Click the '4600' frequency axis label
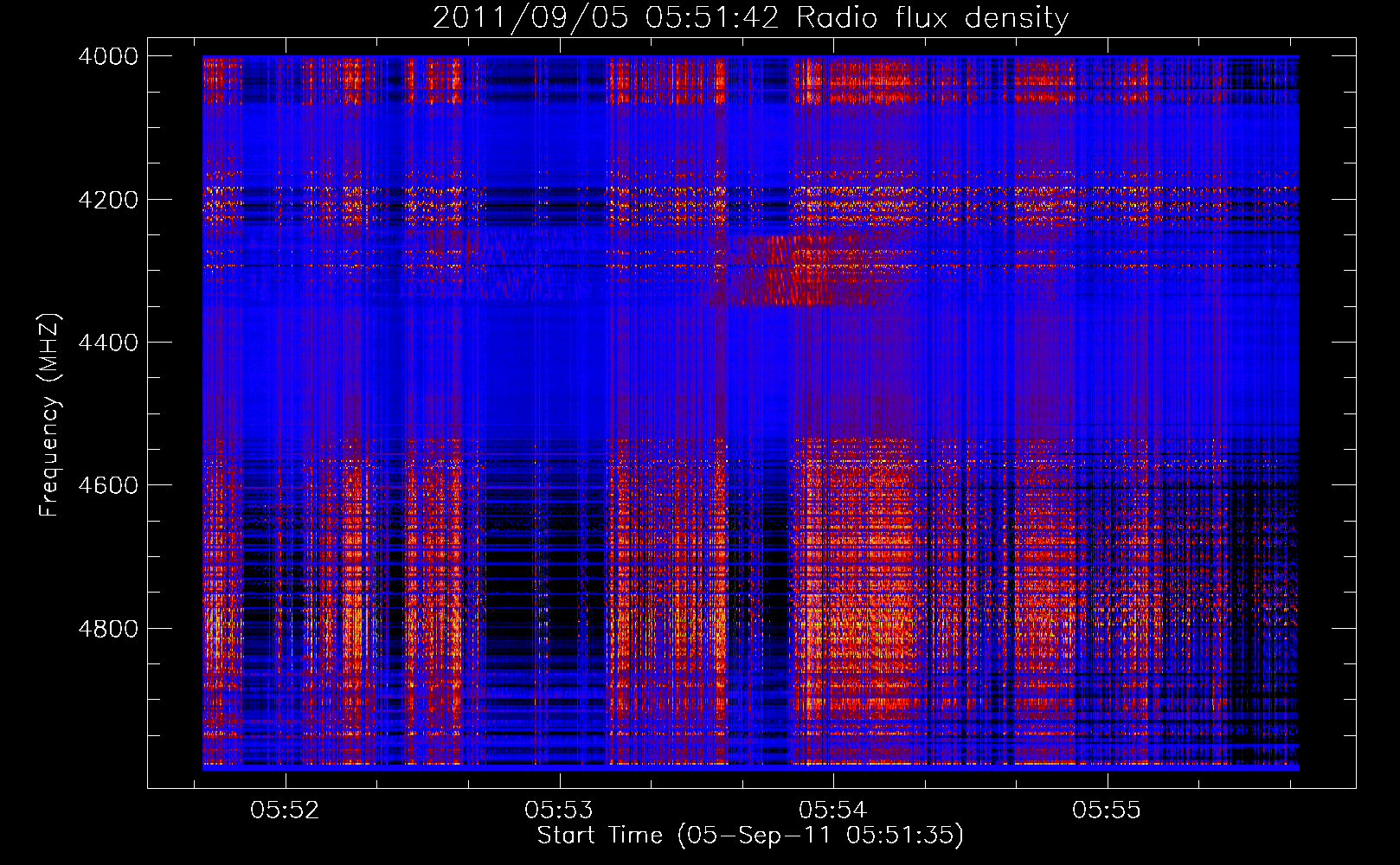Image resolution: width=1400 pixels, height=865 pixels. click(x=108, y=485)
